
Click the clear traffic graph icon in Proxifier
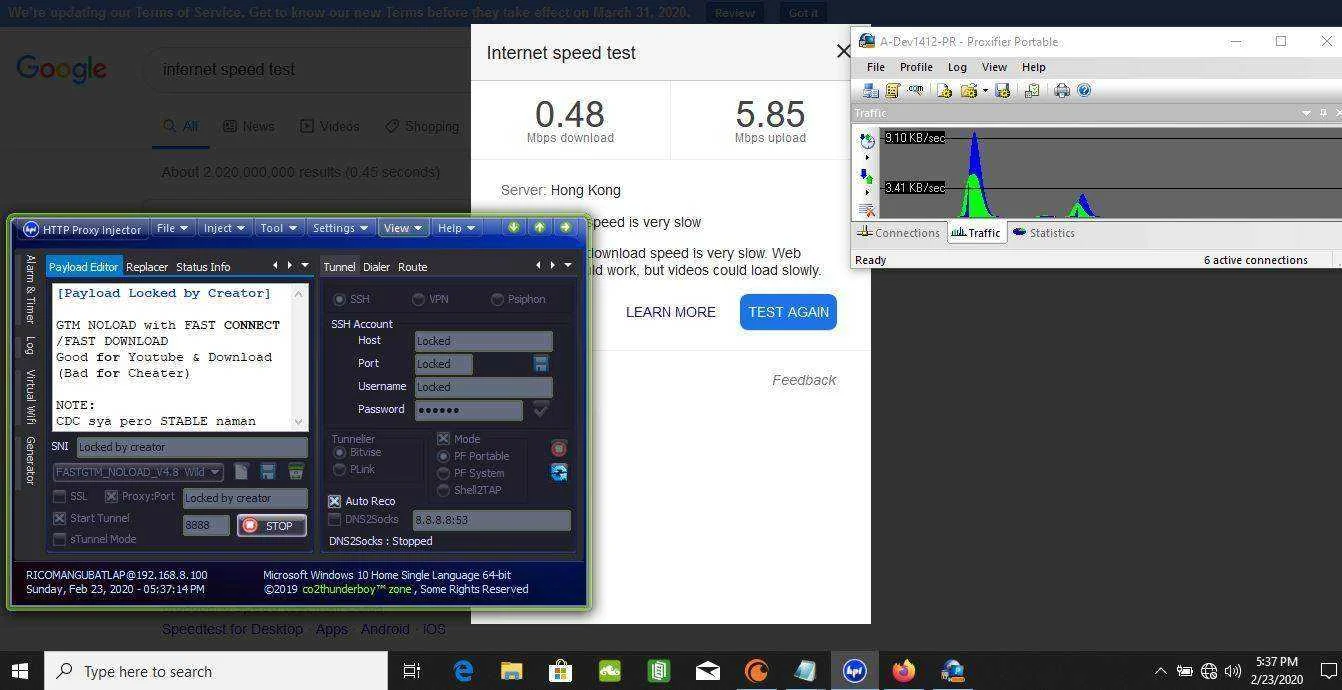[866, 210]
